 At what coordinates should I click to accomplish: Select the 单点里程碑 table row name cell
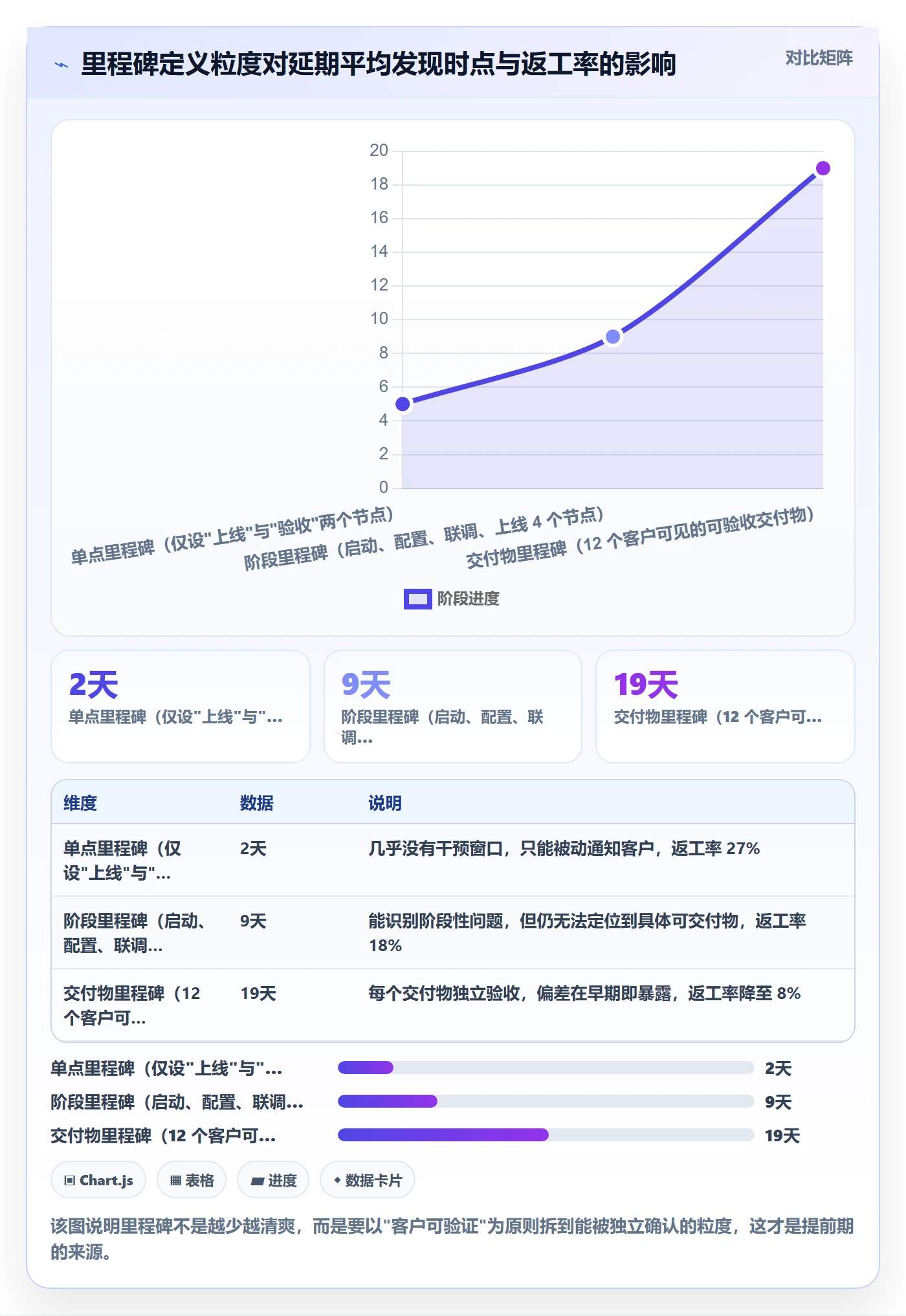tap(140, 861)
